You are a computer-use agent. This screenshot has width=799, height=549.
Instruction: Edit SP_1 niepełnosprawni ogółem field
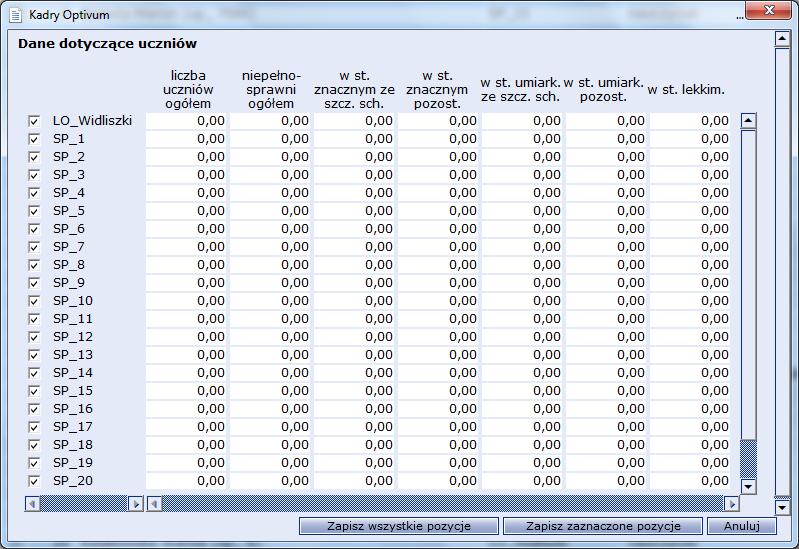pos(270,139)
